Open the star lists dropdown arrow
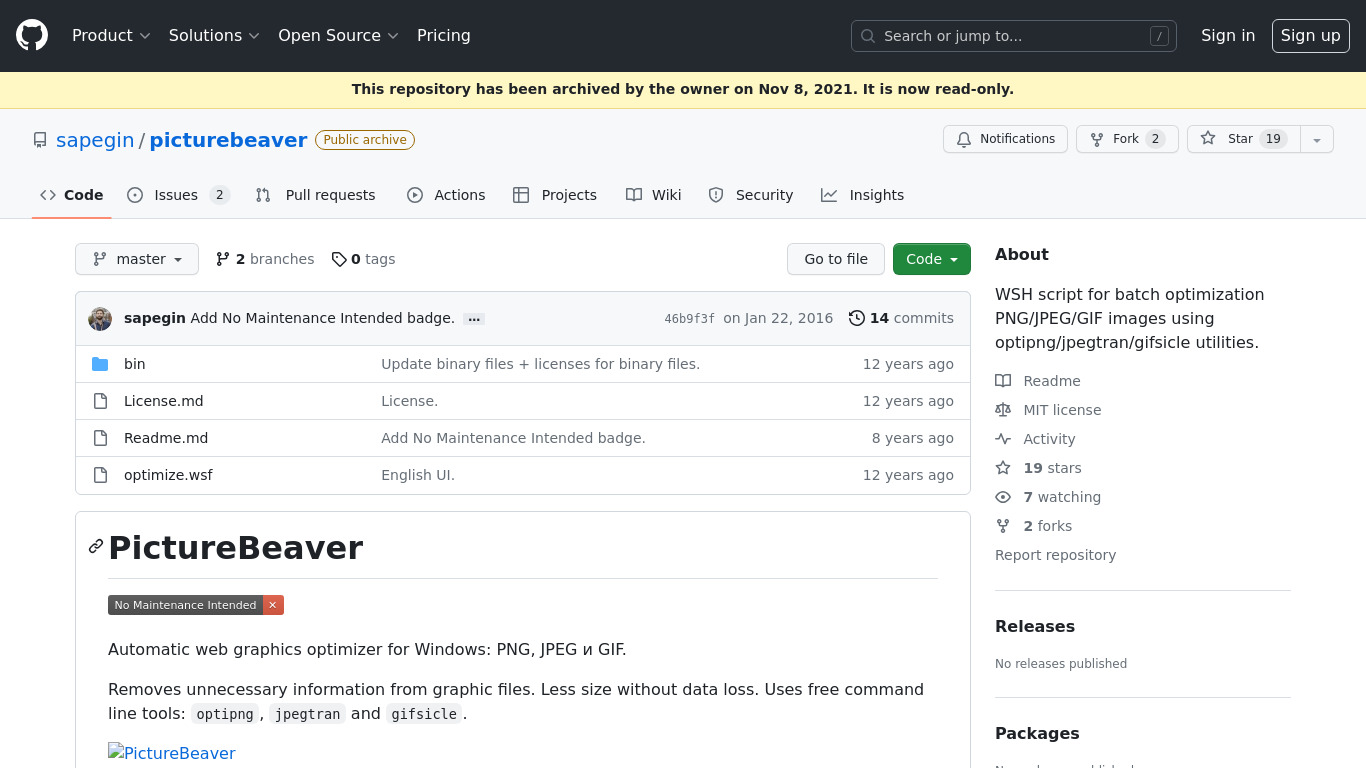The height and width of the screenshot is (768, 1366). point(1317,139)
